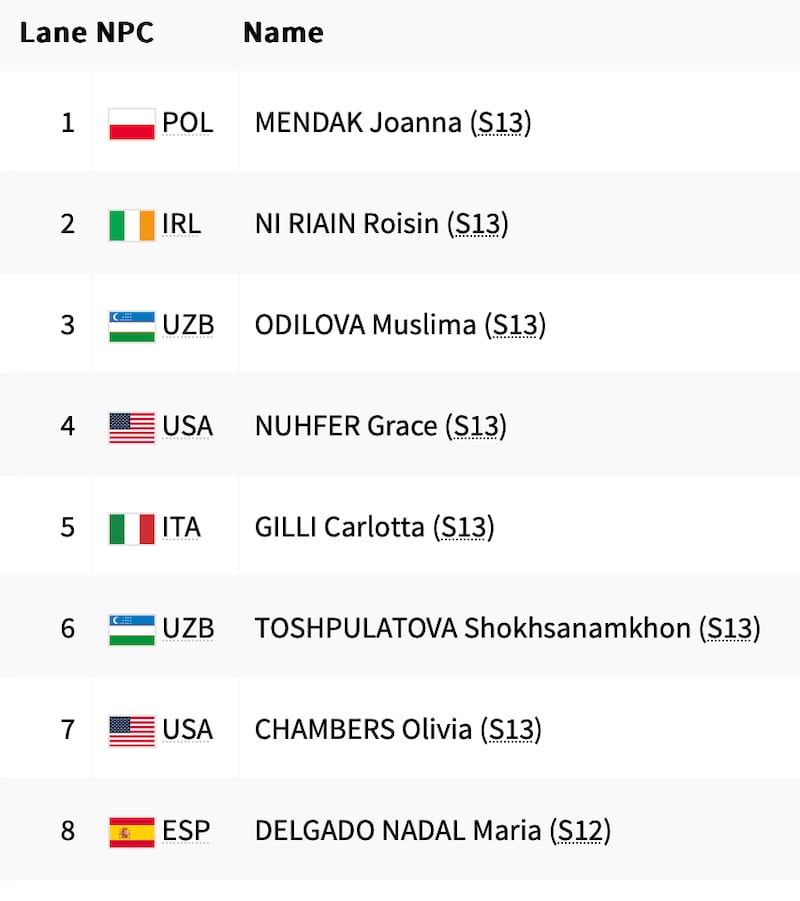Click the Spain flag icon
The image size is (800, 901).
(132, 831)
